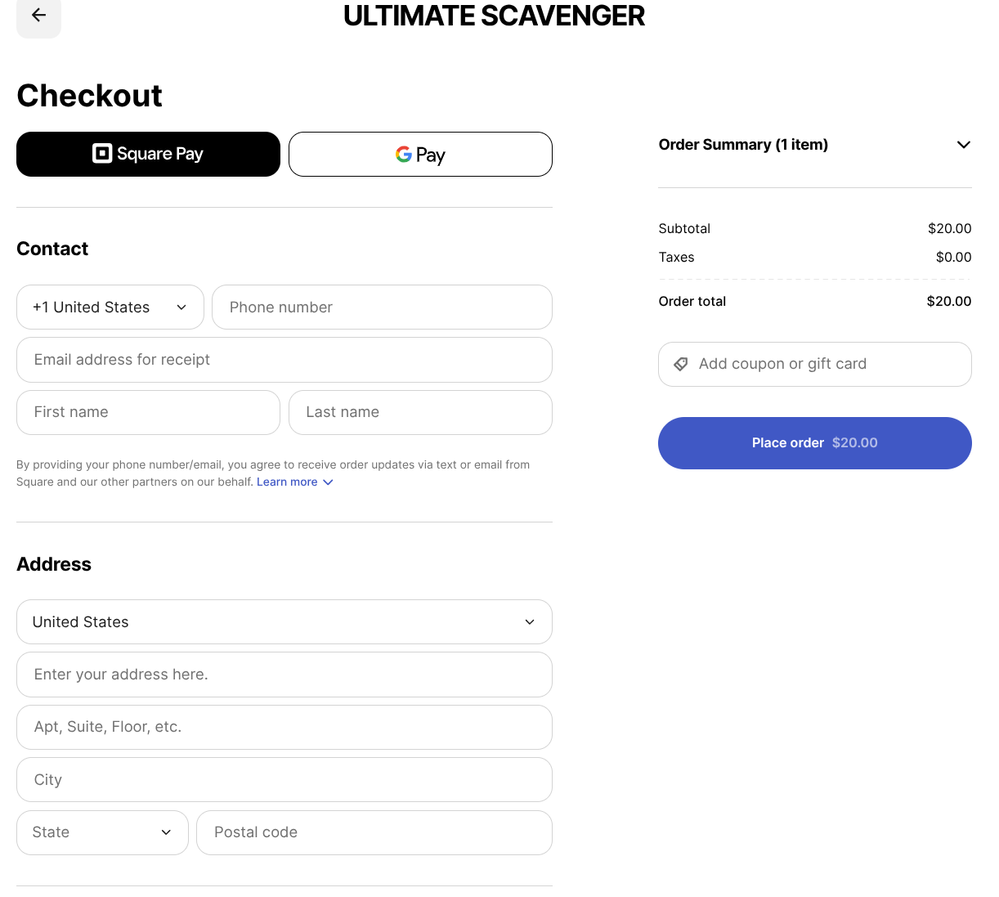Focus the First name field

click(x=148, y=412)
